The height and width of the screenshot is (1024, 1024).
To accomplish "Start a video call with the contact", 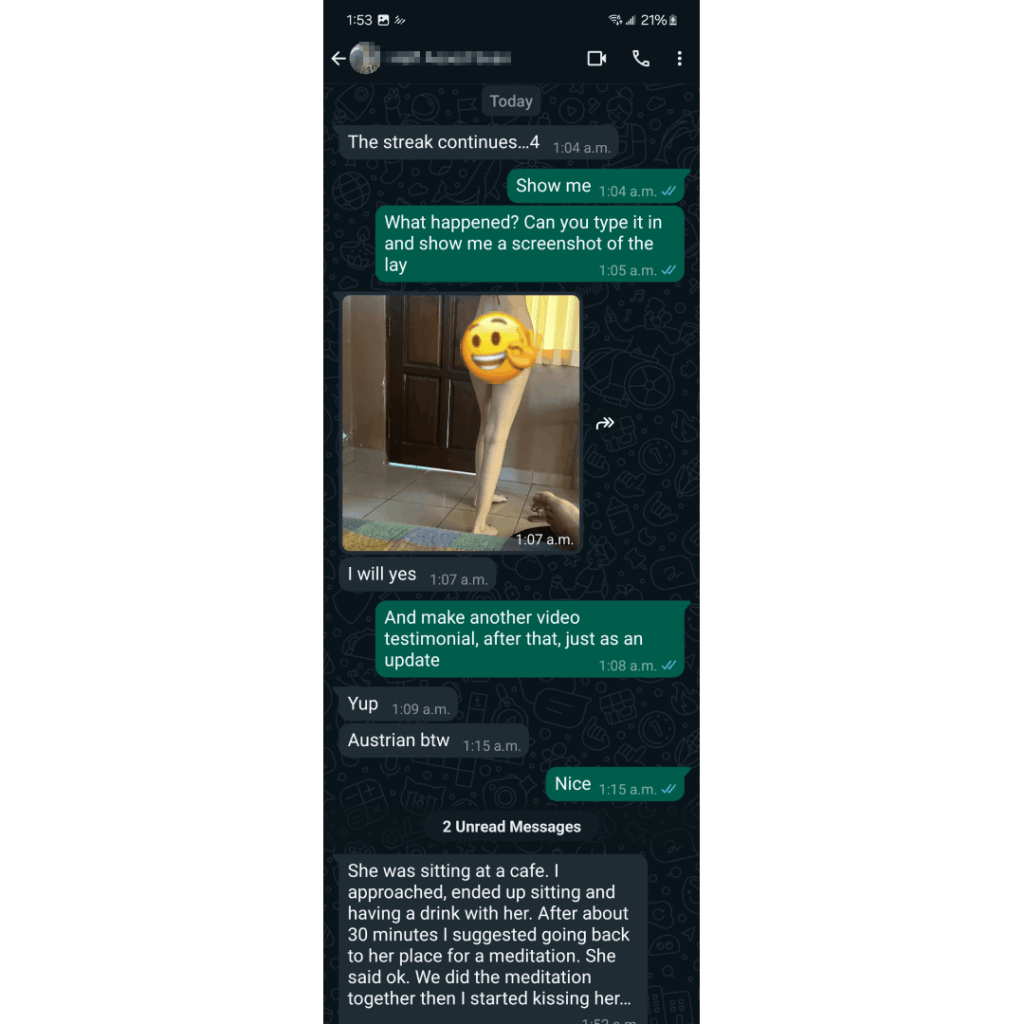I will pyautogui.click(x=596, y=59).
